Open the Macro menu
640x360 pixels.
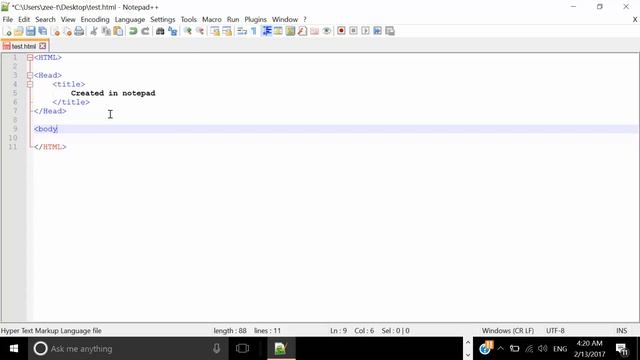tap(211, 20)
